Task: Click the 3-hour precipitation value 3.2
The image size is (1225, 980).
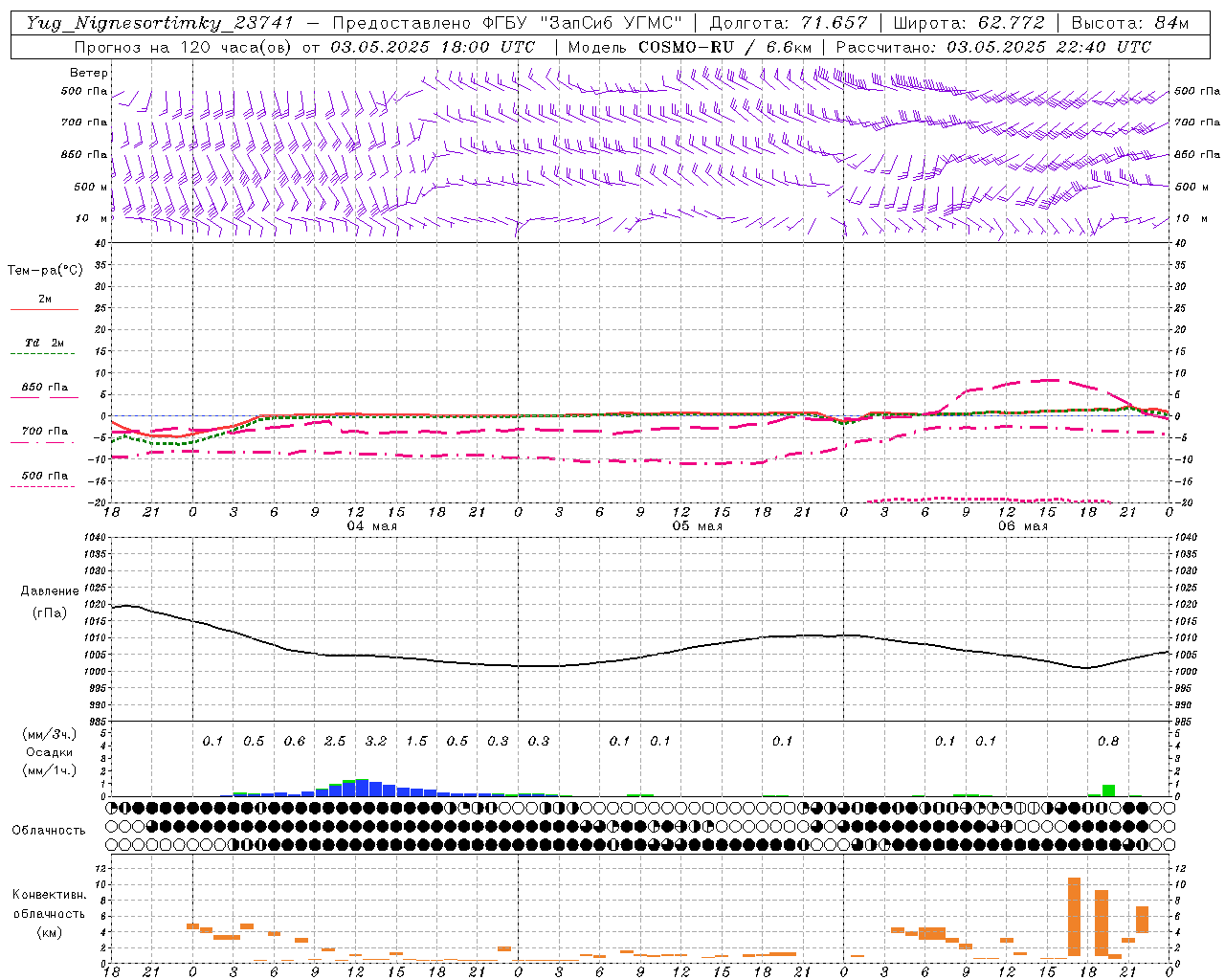Action: click(376, 742)
